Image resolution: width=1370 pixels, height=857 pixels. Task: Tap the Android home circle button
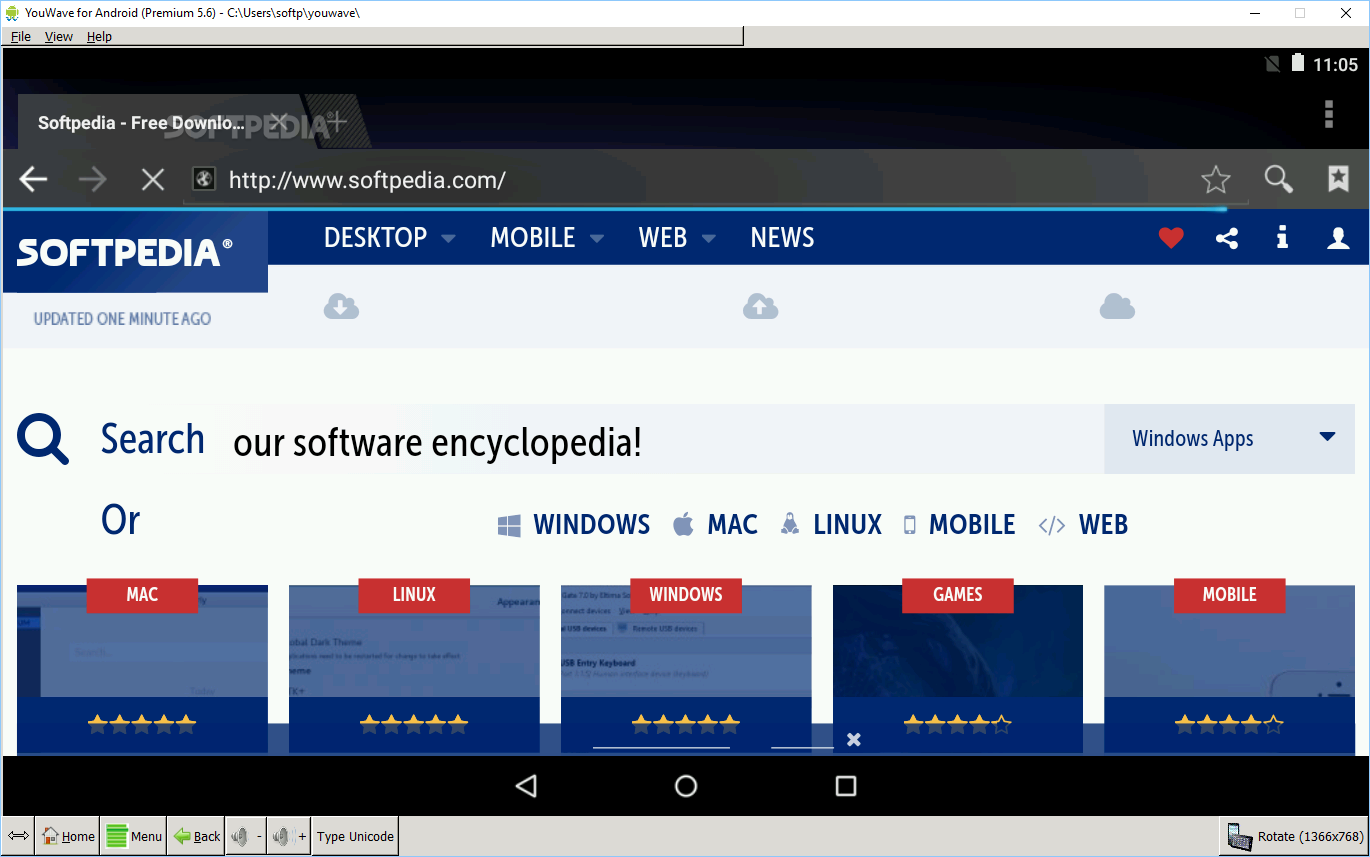[x=686, y=786]
